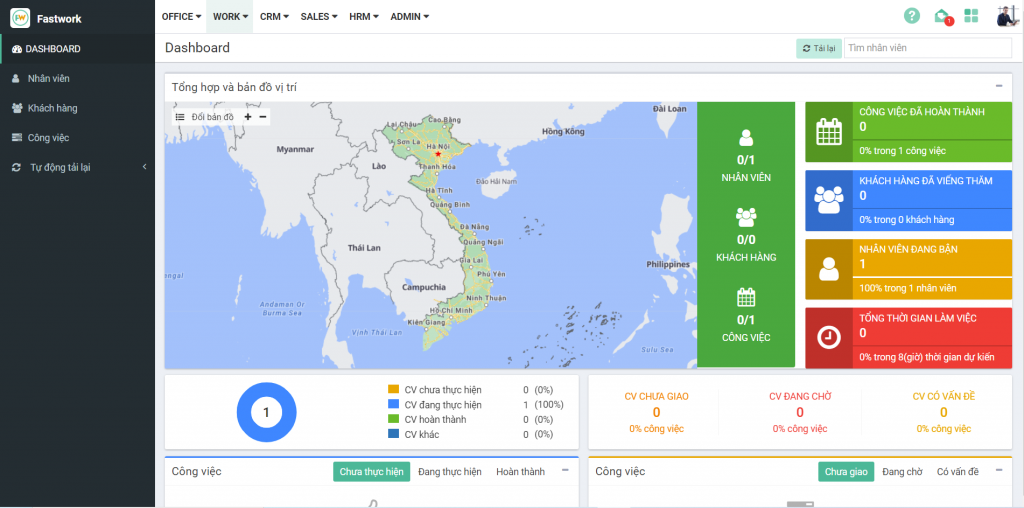1024x508 pixels.
Task: Expand the CRM dropdown menu
Action: tap(274, 17)
